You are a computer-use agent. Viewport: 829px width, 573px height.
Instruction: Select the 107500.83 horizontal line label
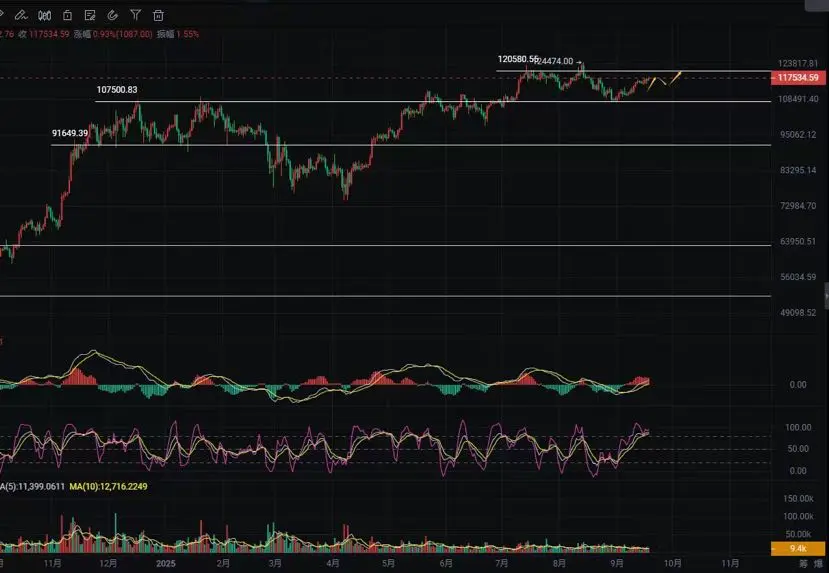117,90
